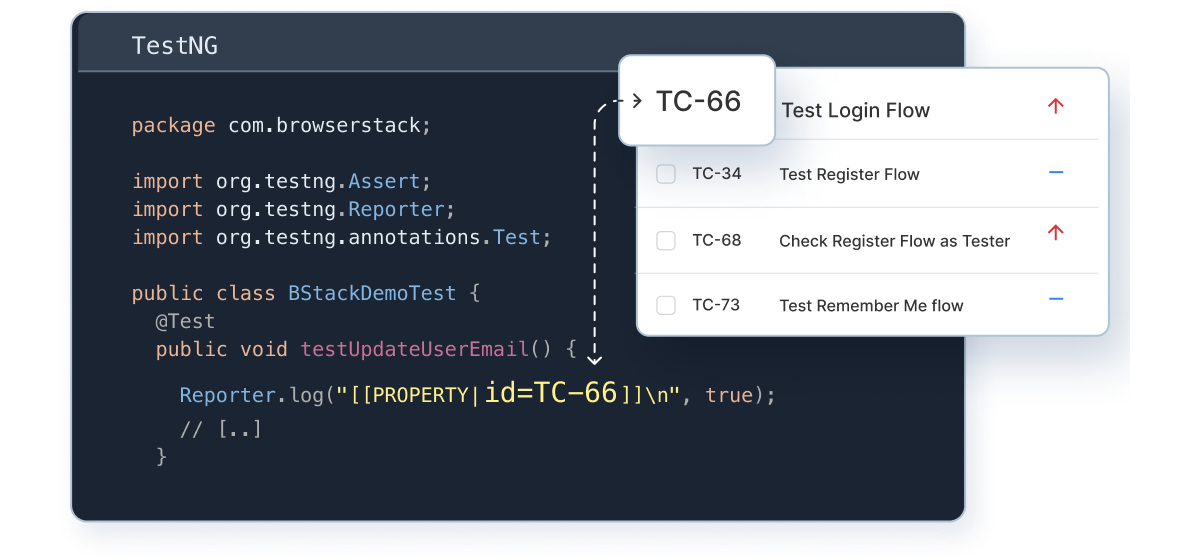
Task: Click the TC-66 callout badge
Action: pyautogui.click(x=697, y=100)
